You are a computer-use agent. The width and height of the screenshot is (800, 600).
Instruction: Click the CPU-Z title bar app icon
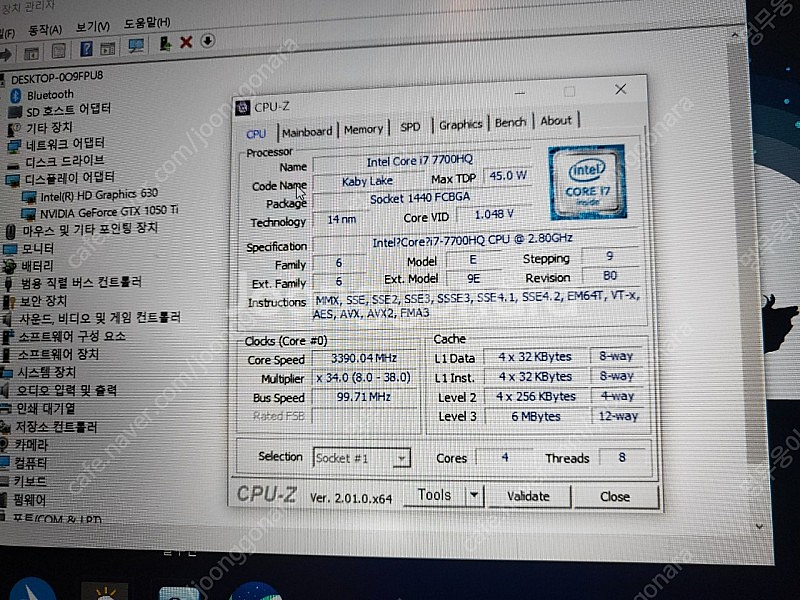pyautogui.click(x=242, y=108)
